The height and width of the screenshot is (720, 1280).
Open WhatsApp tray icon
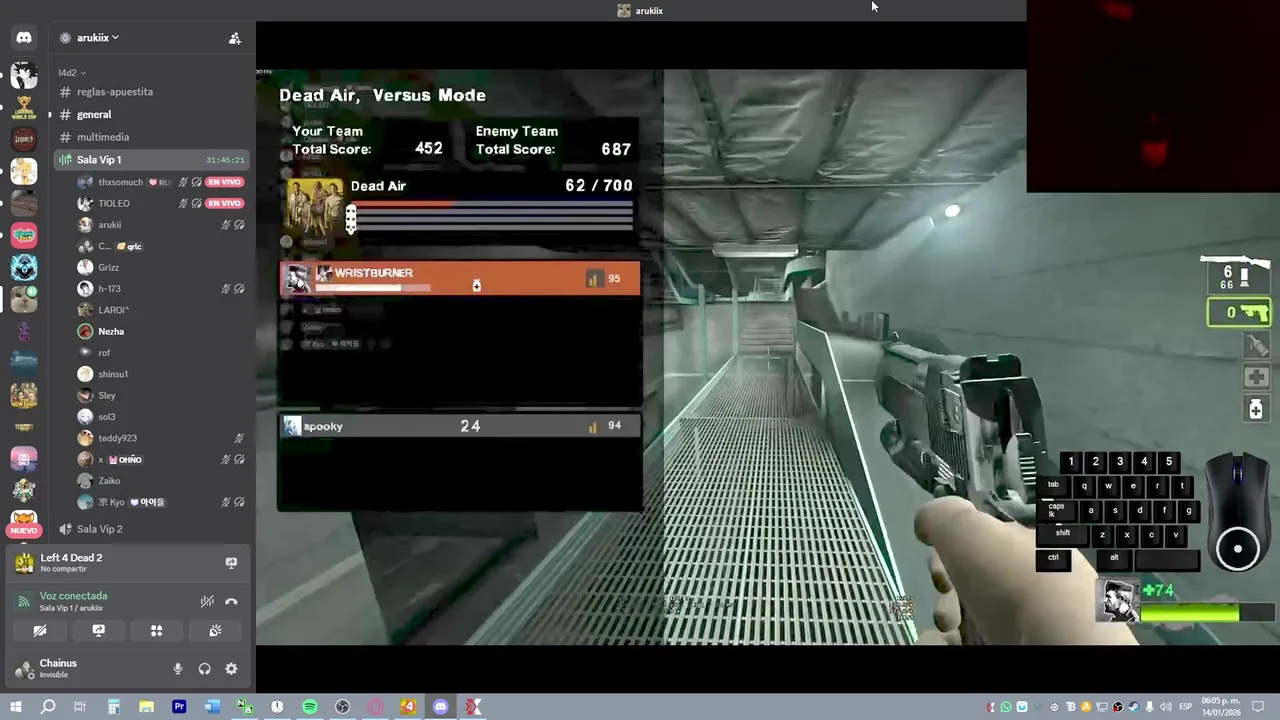pos(1006,707)
